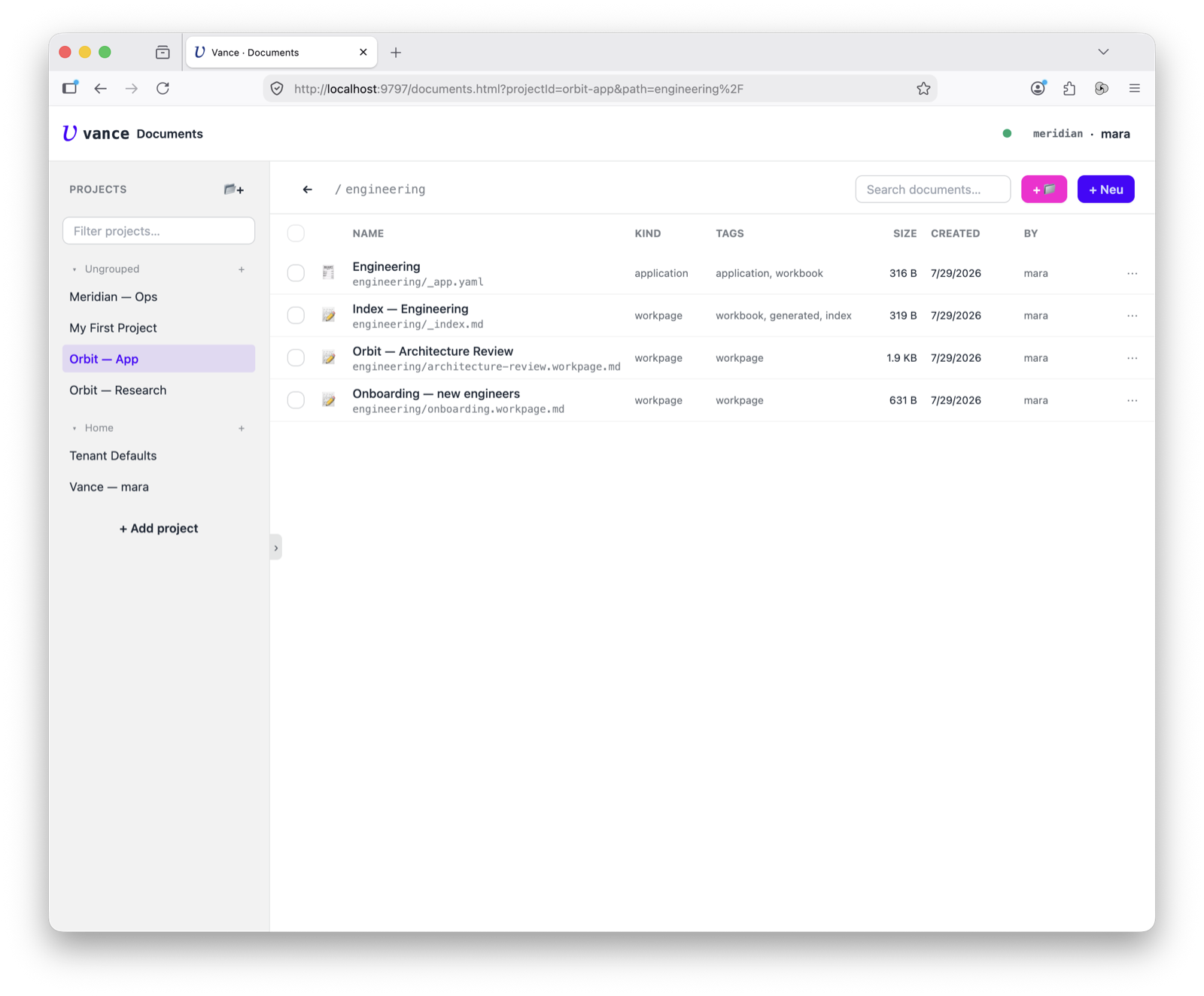Click the mara username in the header
The width and height of the screenshot is (1204, 996).
coord(1115,134)
